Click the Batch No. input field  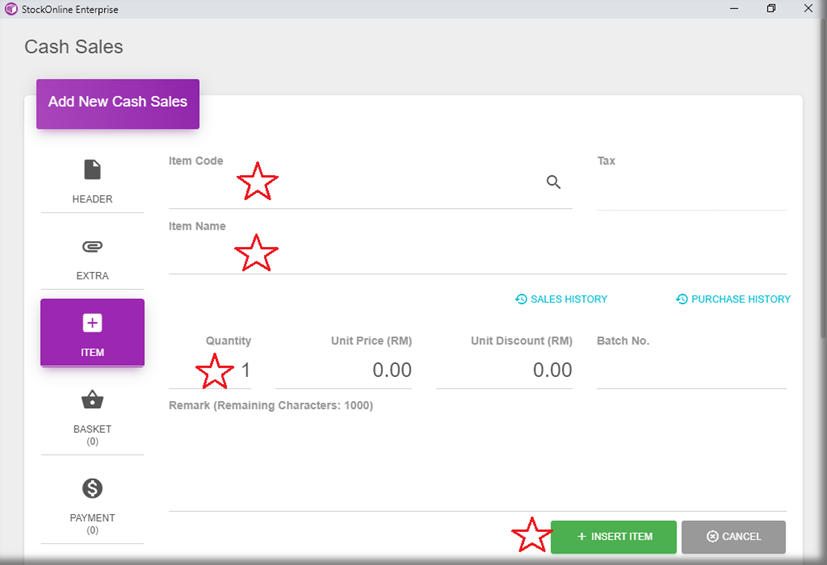pos(691,371)
